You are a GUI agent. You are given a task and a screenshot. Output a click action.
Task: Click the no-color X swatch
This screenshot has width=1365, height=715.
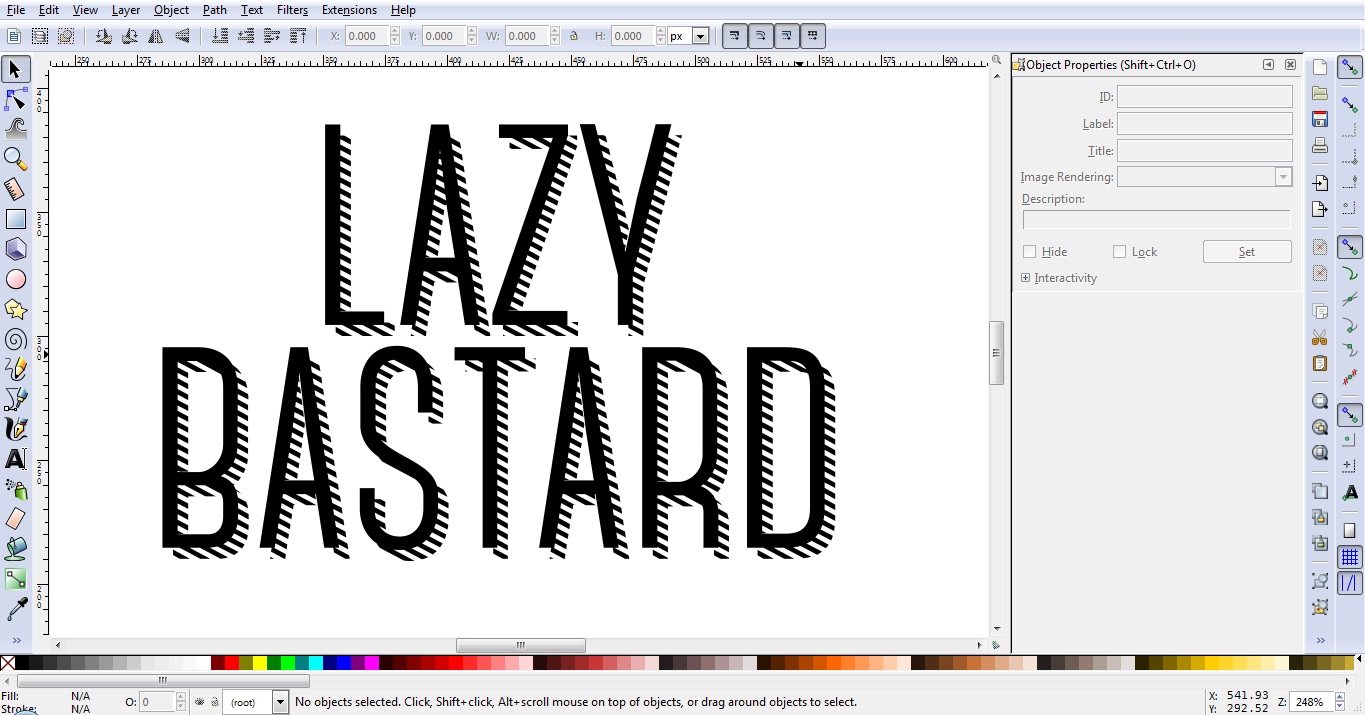pyautogui.click(x=8, y=662)
